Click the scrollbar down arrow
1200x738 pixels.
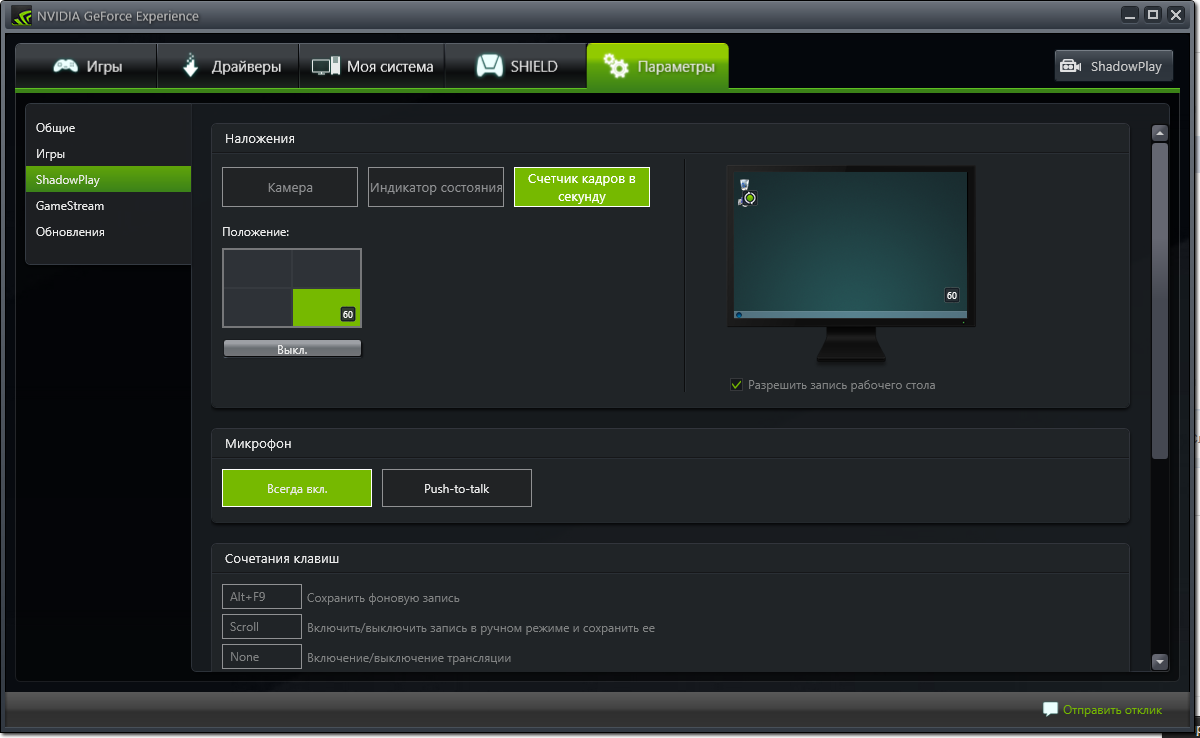(x=1160, y=661)
